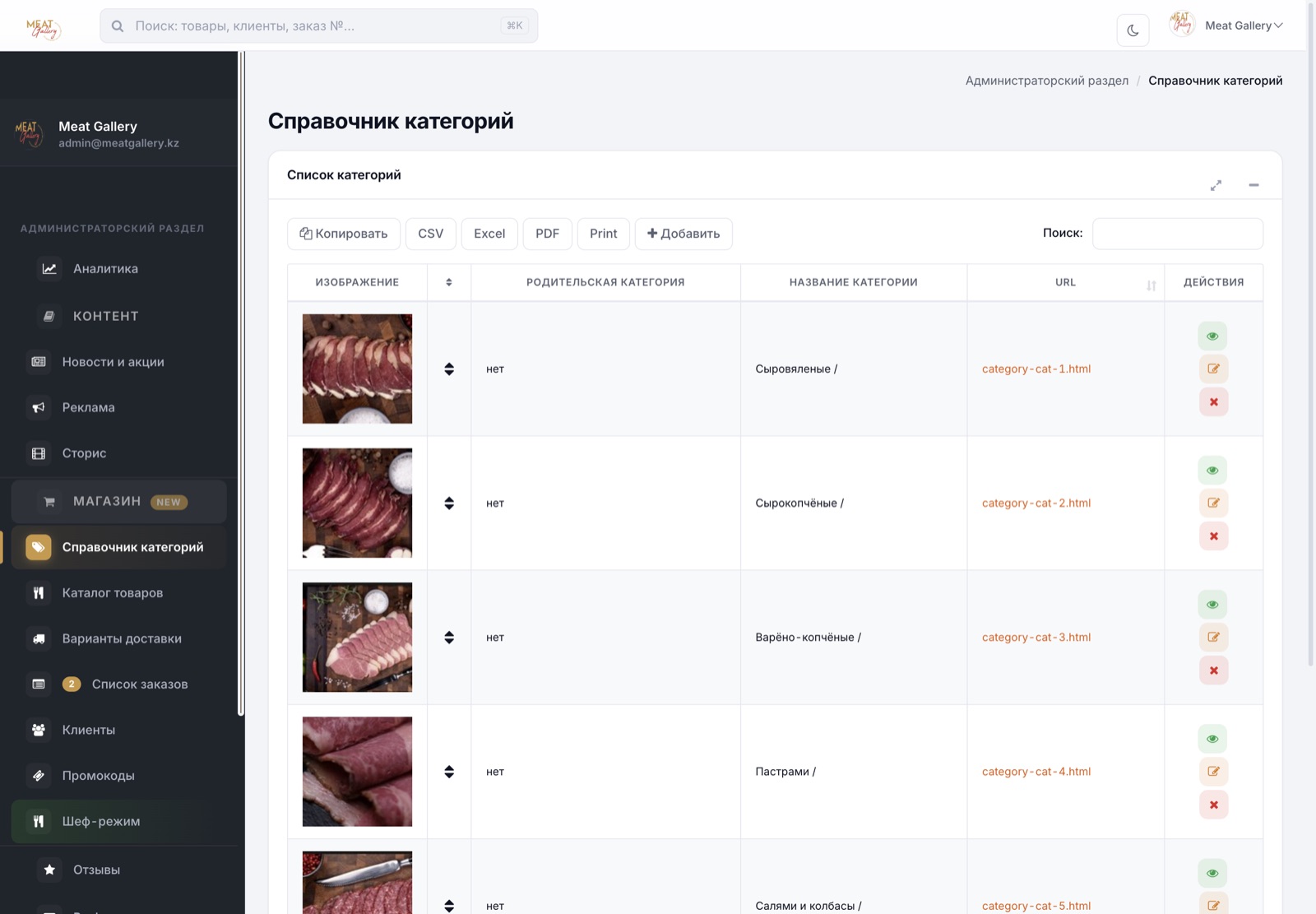Open the category-cat-4.html link
The image size is (1316, 914).
pos(1036,772)
